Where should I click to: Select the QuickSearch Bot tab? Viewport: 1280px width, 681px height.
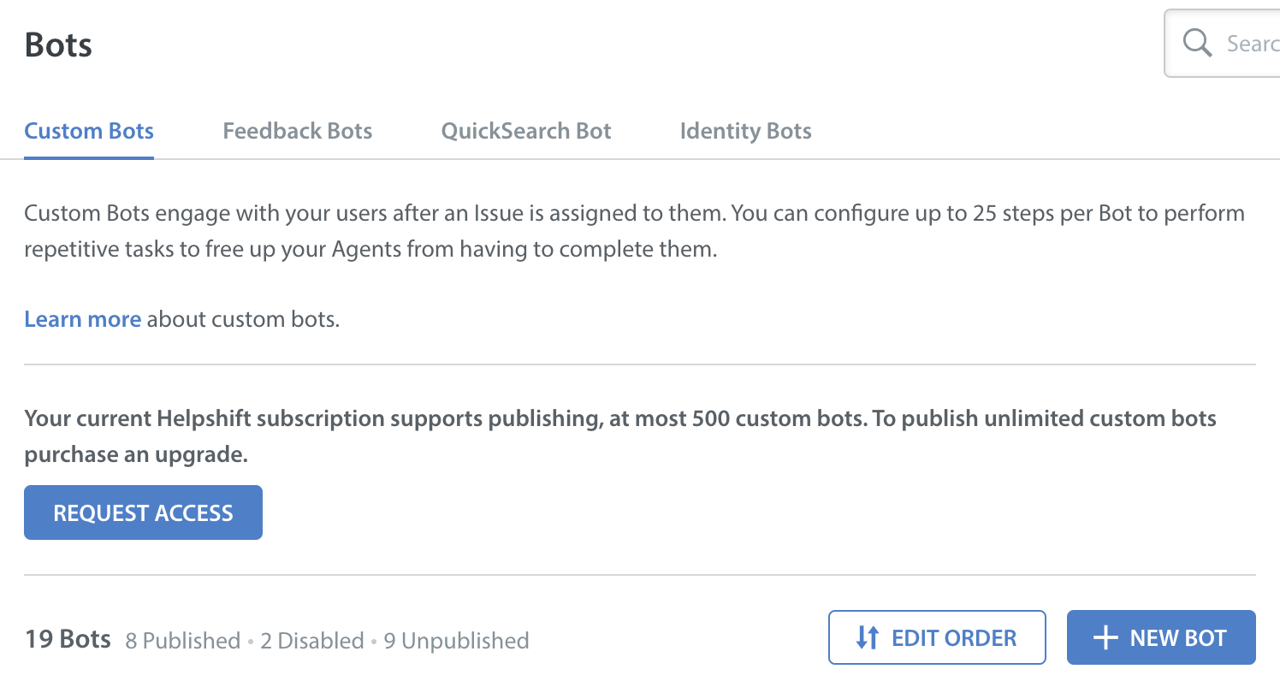tap(526, 131)
